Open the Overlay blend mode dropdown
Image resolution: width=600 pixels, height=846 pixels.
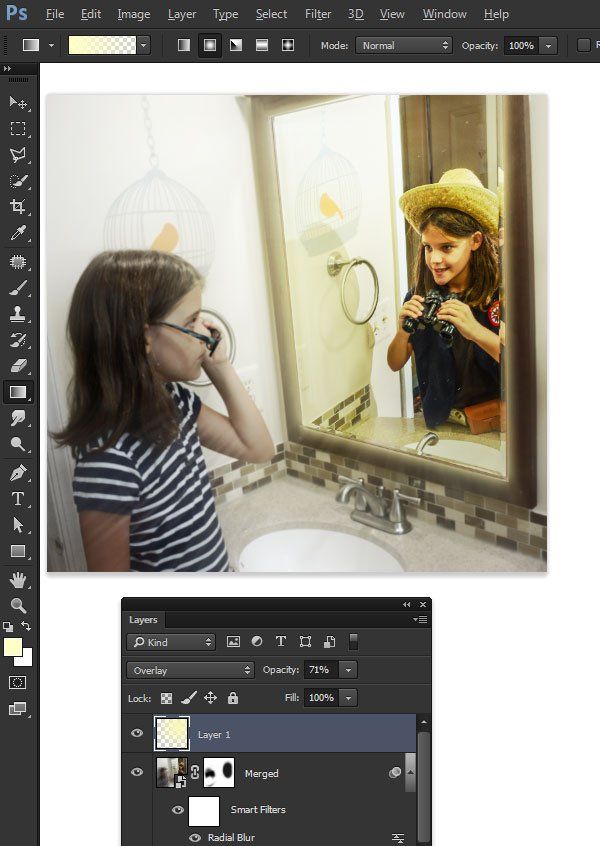tap(190, 670)
